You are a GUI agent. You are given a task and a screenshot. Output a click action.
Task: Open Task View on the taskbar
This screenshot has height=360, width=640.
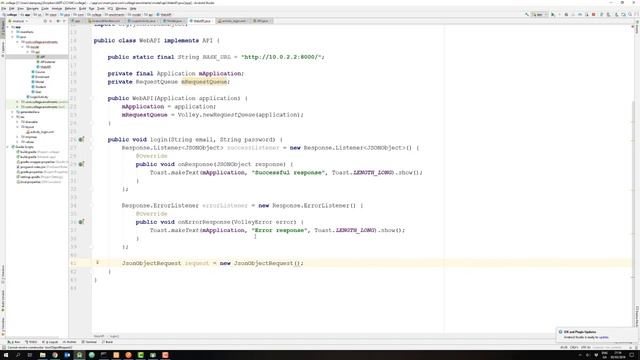click(x=30, y=355)
